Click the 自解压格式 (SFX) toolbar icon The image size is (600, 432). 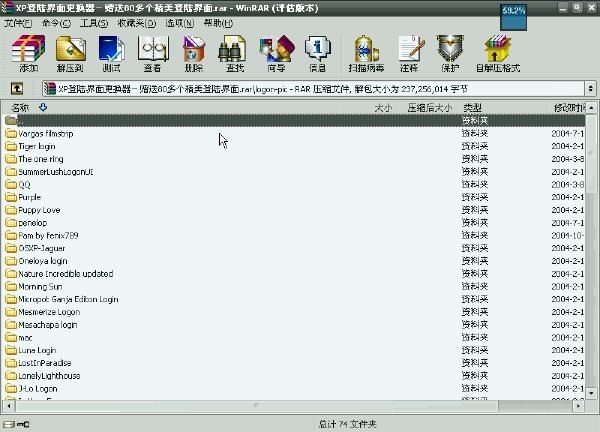(x=498, y=54)
